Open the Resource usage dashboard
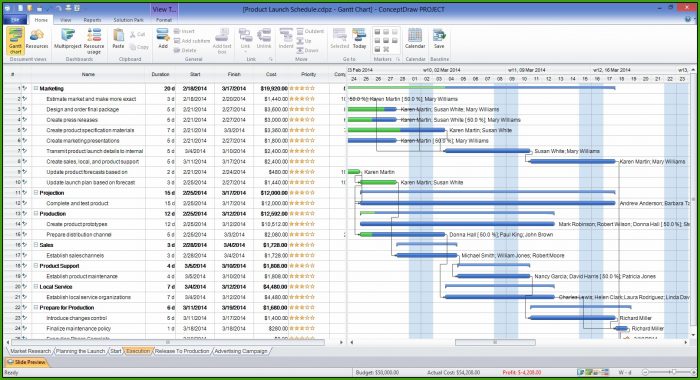 pos(94,41)
